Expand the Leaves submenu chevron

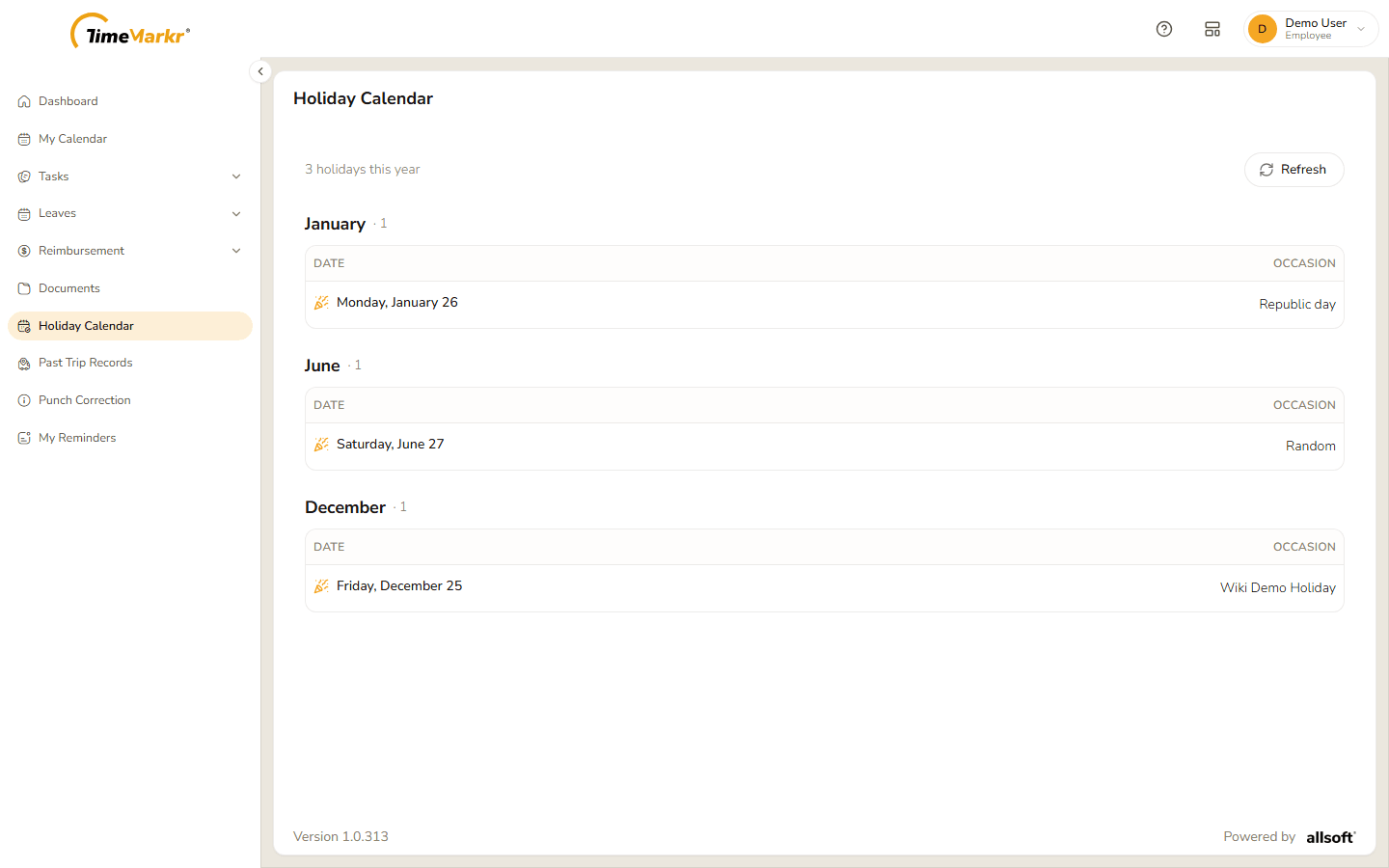click(236, 214)
